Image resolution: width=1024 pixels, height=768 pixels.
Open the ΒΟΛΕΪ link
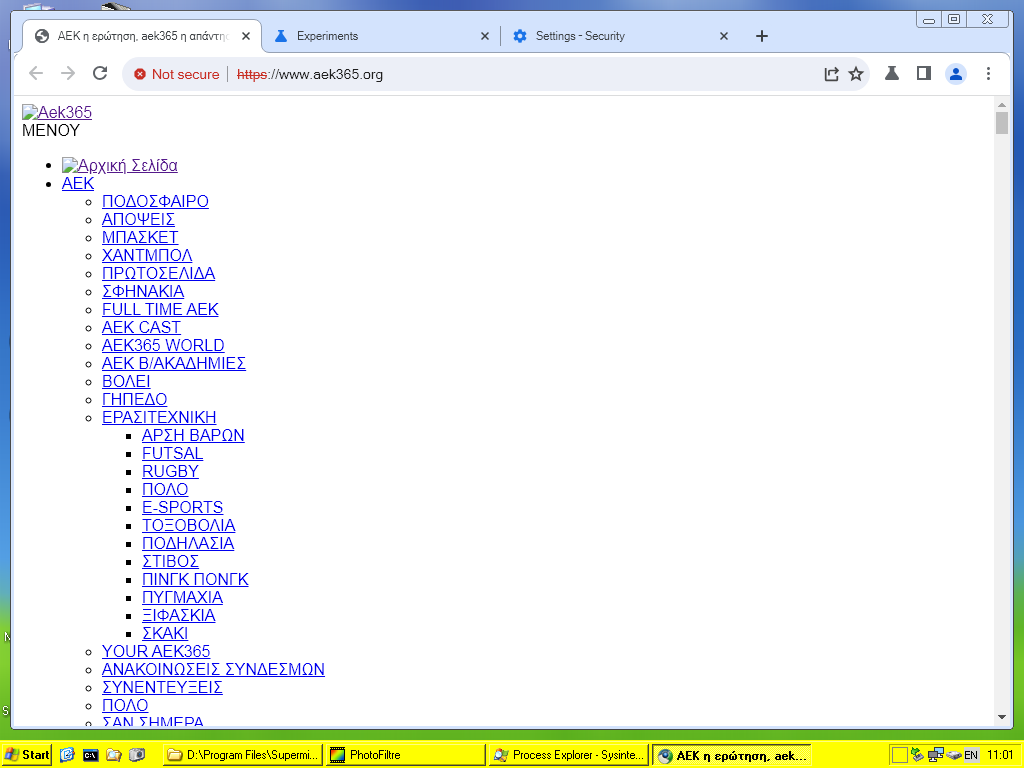pos(126,381)
